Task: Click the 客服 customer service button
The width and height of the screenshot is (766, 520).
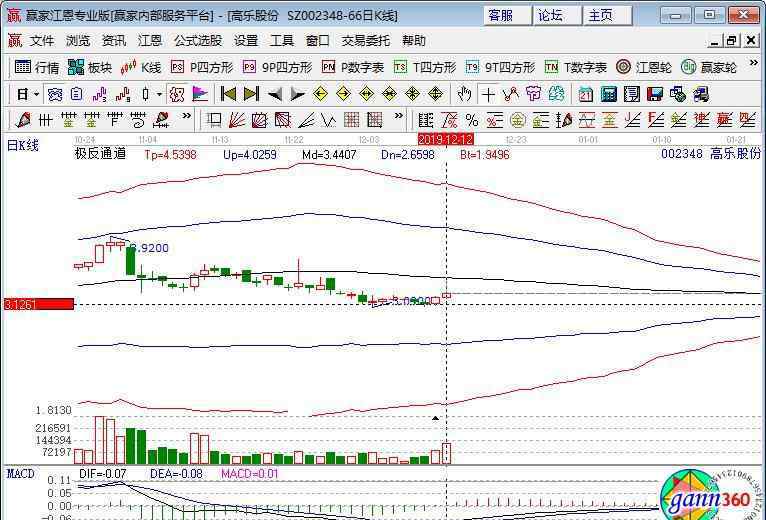Action: [507, 16]
